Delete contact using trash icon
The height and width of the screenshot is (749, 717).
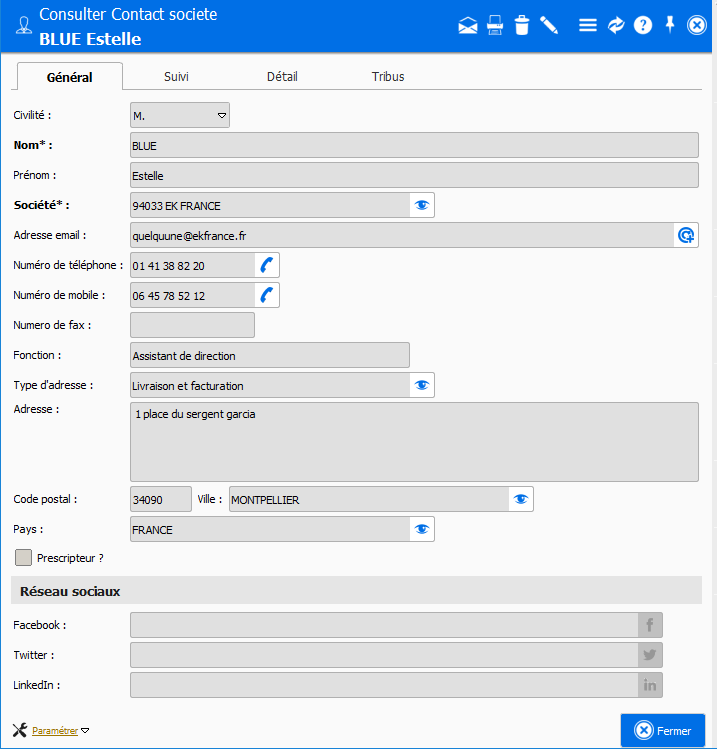click(521, 26)
